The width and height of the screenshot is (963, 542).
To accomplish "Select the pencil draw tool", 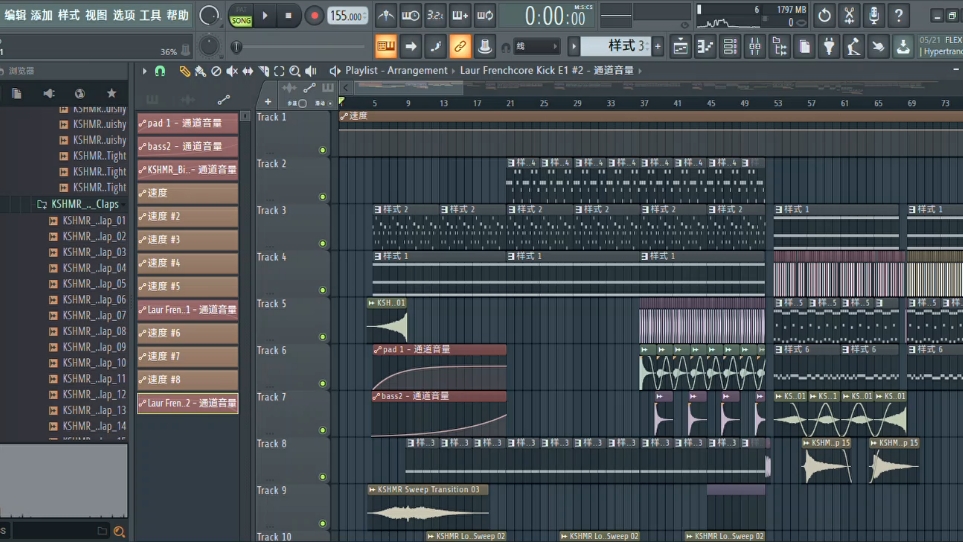I will (184, 71).
